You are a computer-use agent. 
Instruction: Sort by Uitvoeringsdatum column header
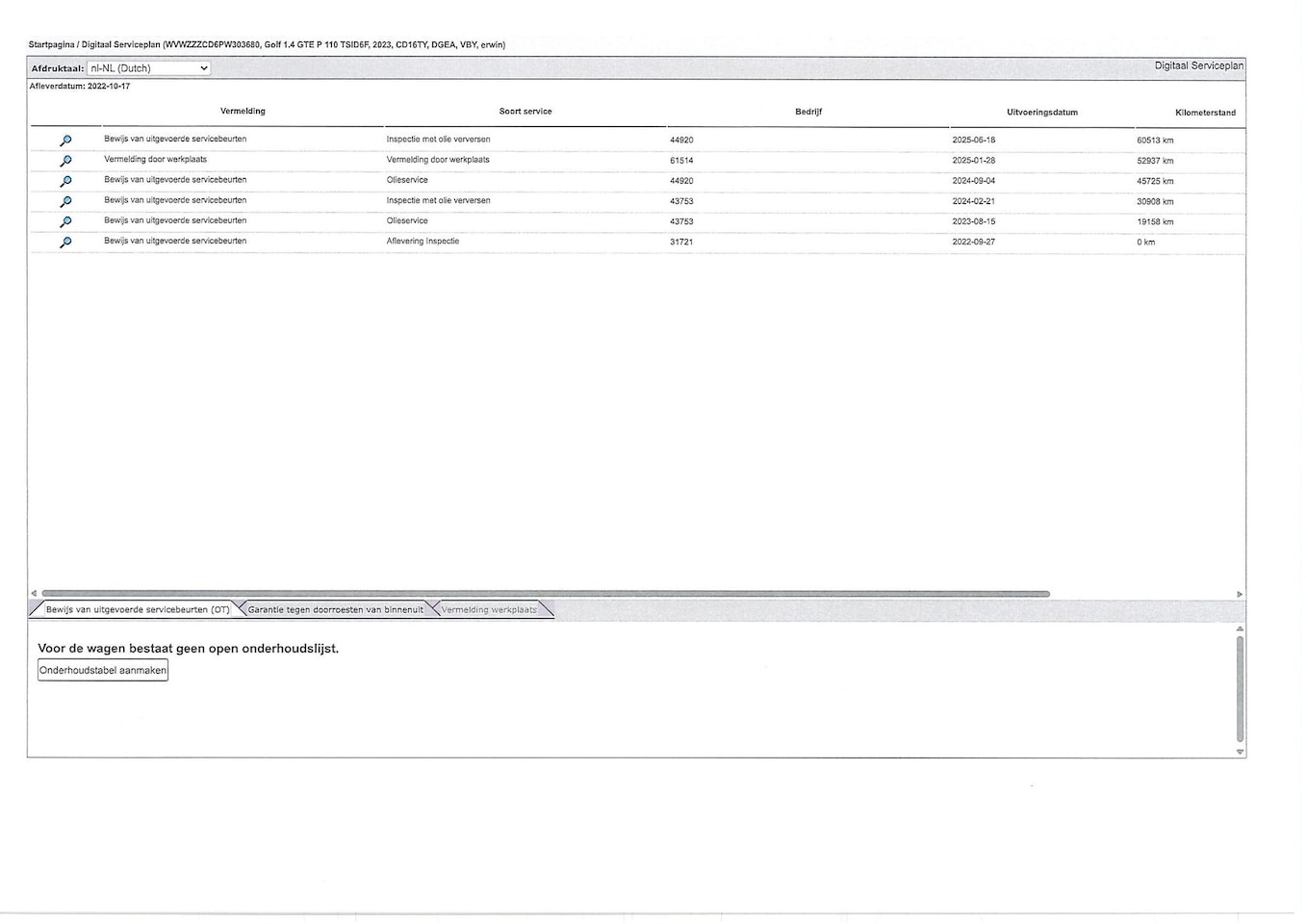(1041, 113)
